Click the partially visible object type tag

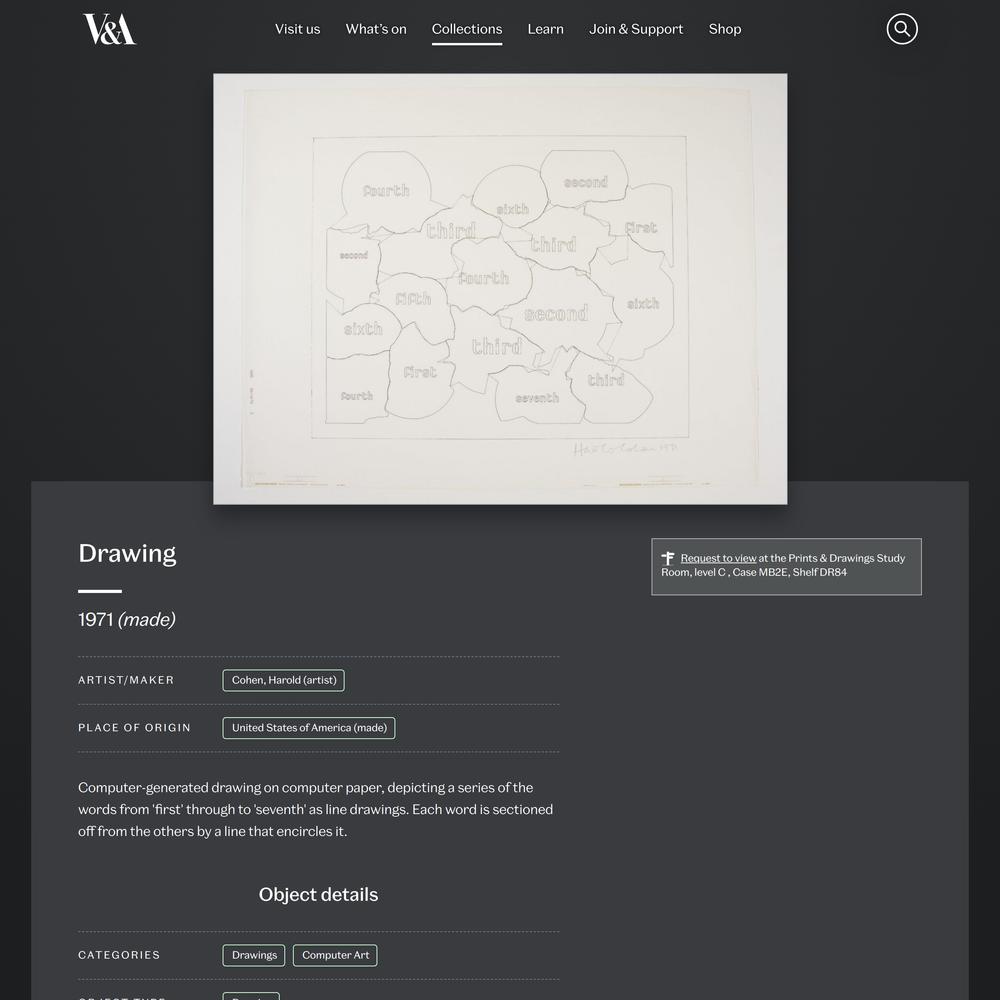tap(251, 996)
